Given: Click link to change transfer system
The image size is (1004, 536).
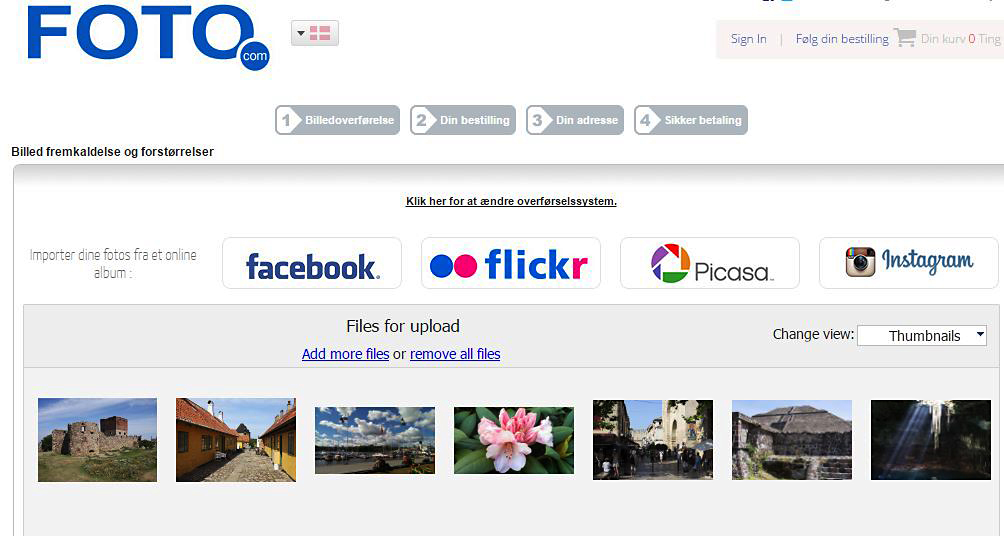Looking at the screenshot, I should tap(511, 201).
